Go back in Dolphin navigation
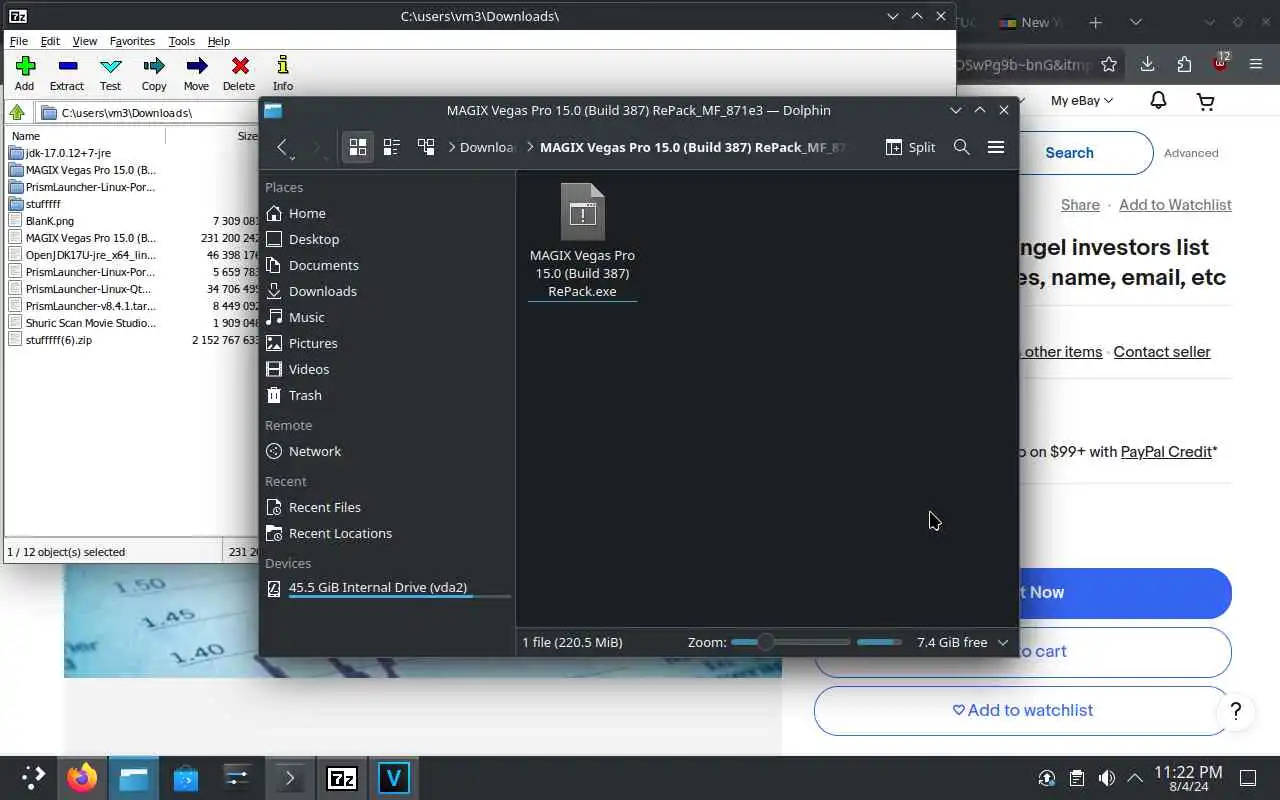 283,147
